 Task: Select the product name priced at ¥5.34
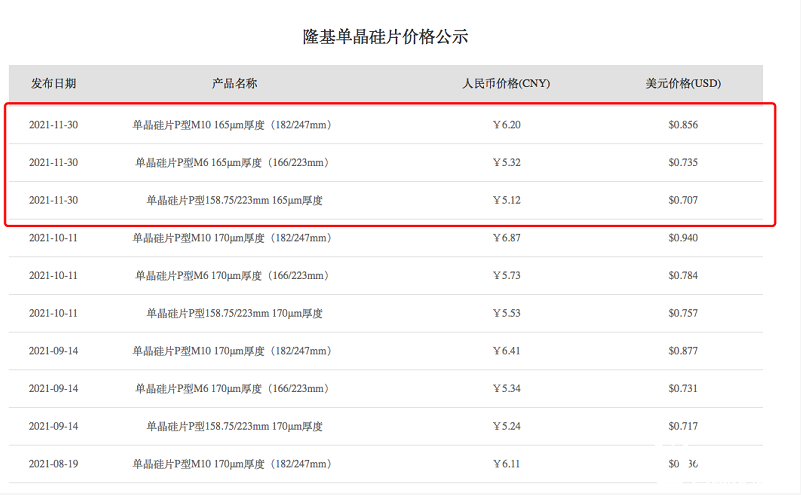234,389
